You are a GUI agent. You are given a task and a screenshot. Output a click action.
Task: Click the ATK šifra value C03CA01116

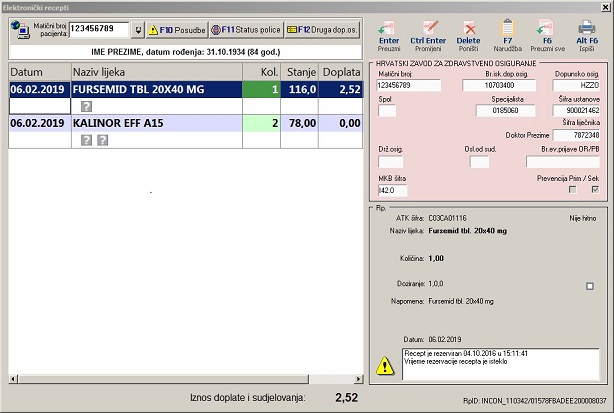(447, 218)
